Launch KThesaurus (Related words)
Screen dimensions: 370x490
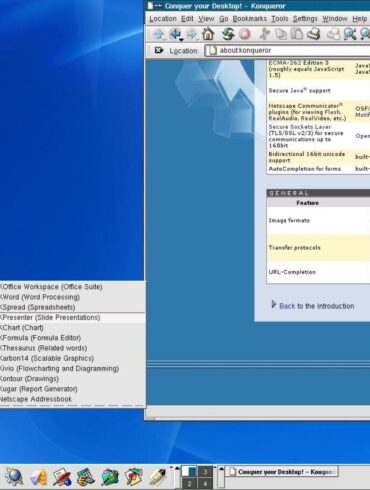point(72,348)
